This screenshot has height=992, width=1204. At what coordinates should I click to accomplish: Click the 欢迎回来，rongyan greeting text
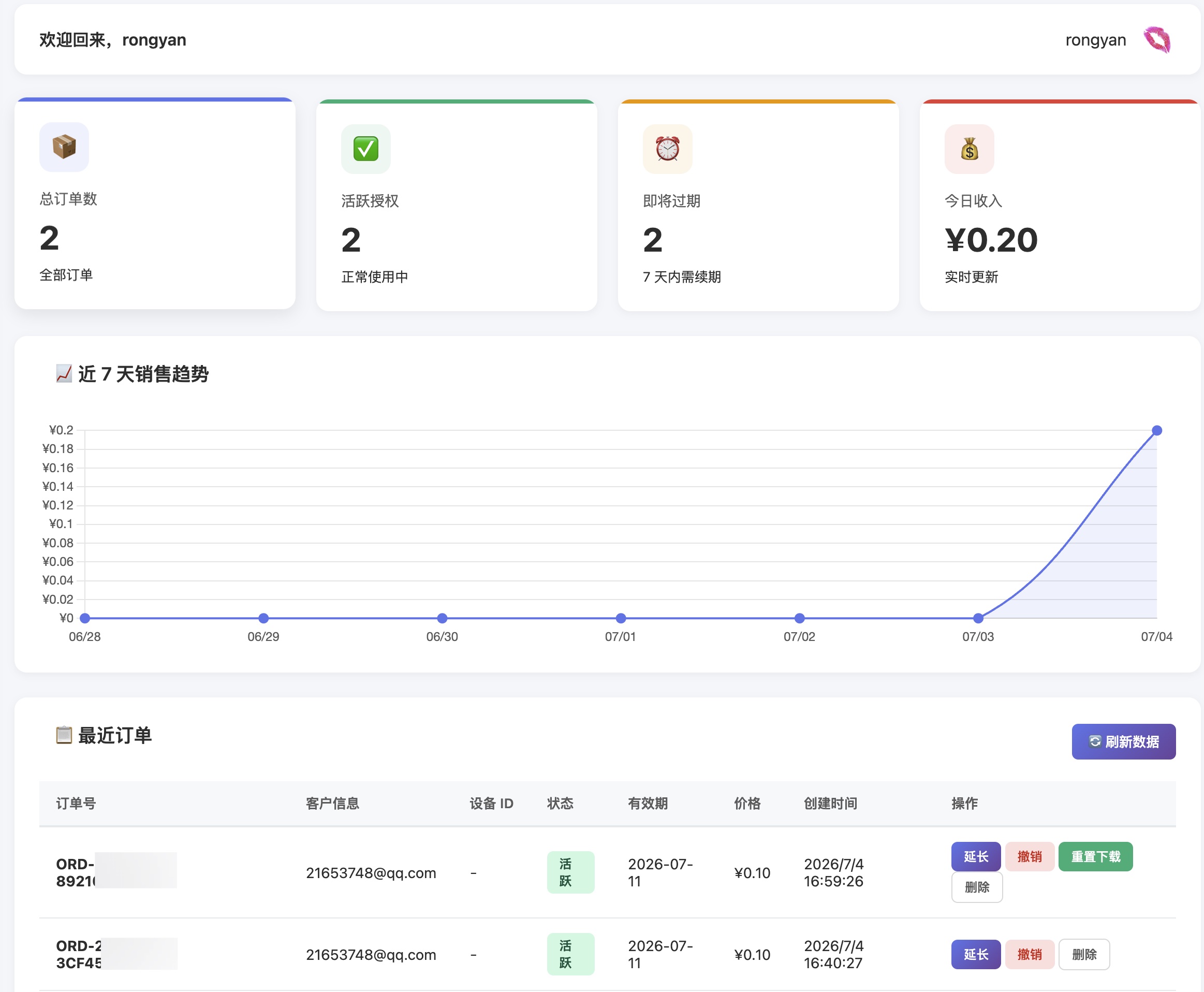click(112, 40)
